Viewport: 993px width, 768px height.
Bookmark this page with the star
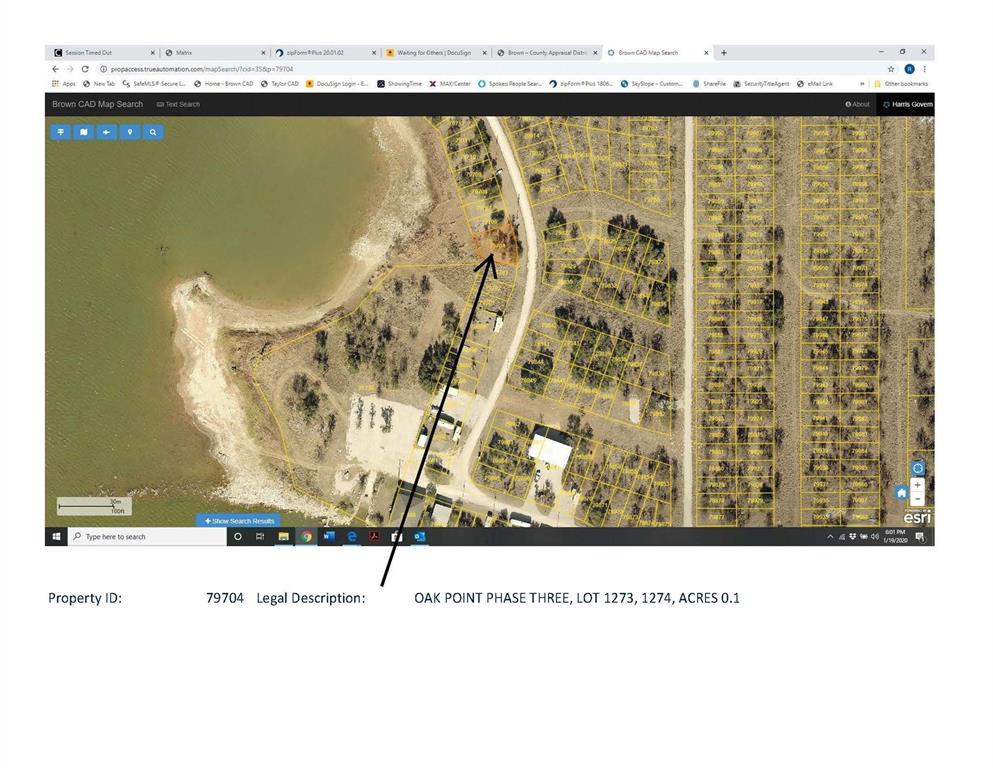tap(891, 69)
